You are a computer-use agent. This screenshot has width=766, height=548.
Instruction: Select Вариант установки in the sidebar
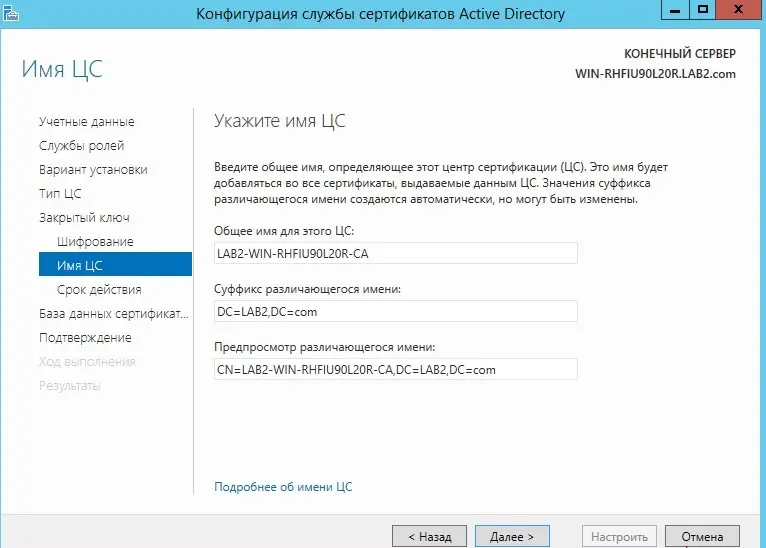coord(93,170)
